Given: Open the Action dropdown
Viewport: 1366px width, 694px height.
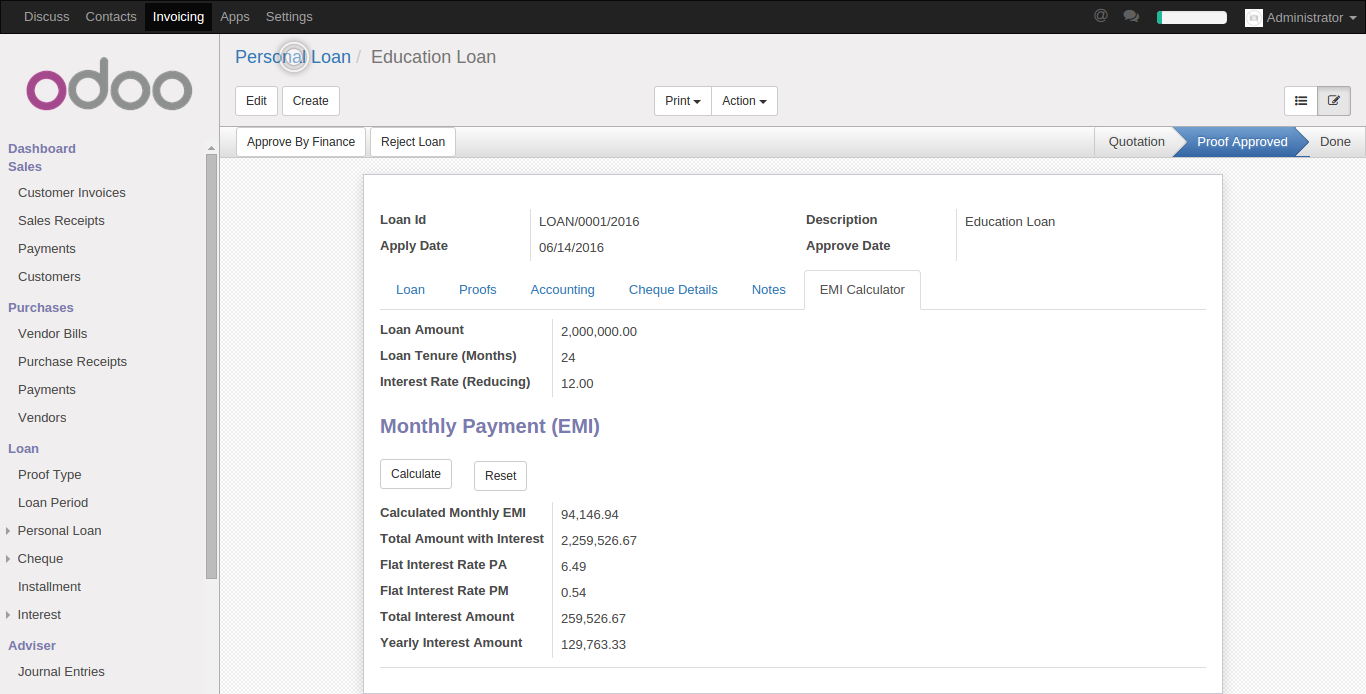Looking at the screenshot, I should 744,101.
